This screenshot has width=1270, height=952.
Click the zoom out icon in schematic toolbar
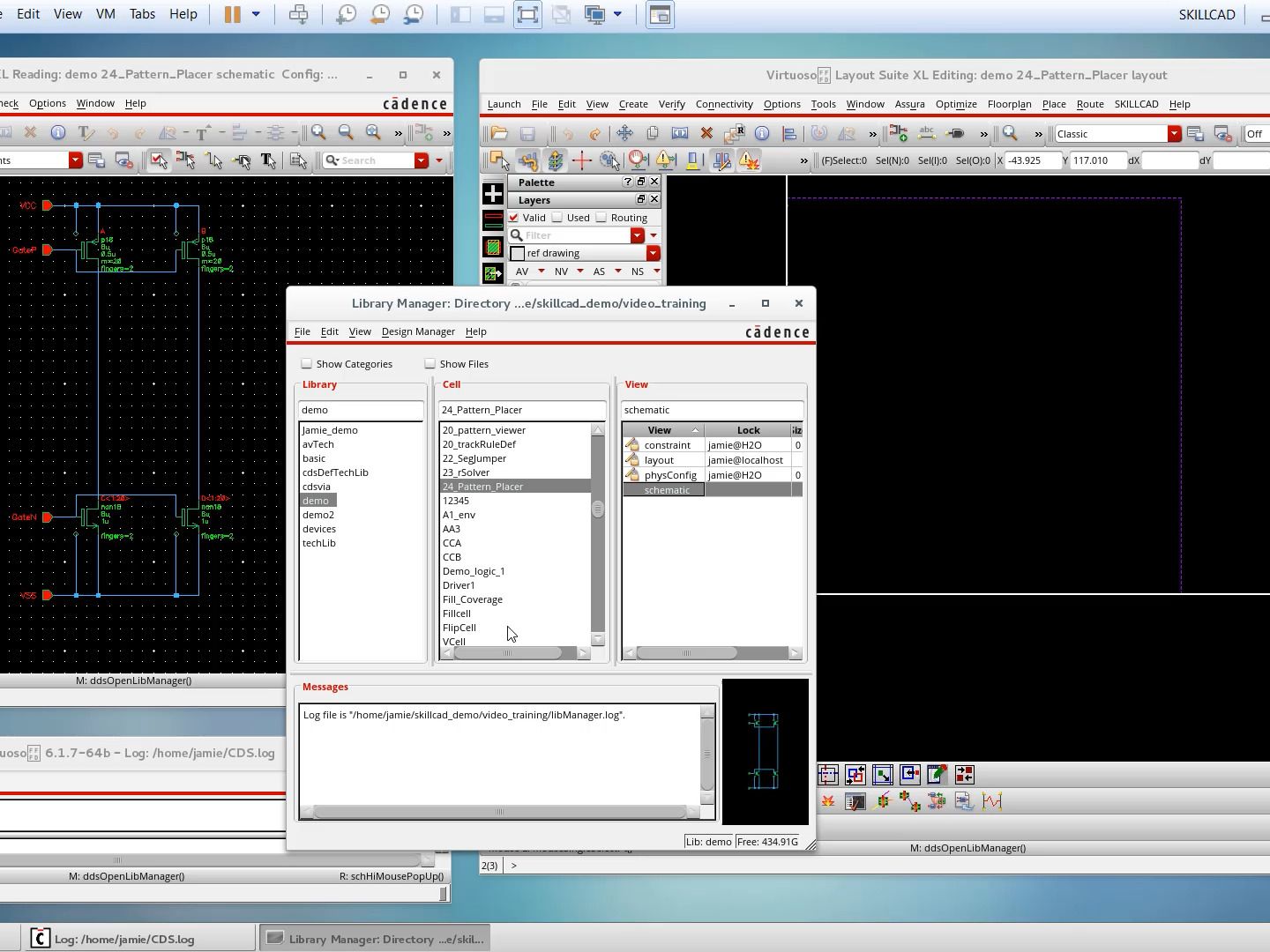tap(346, 132)
